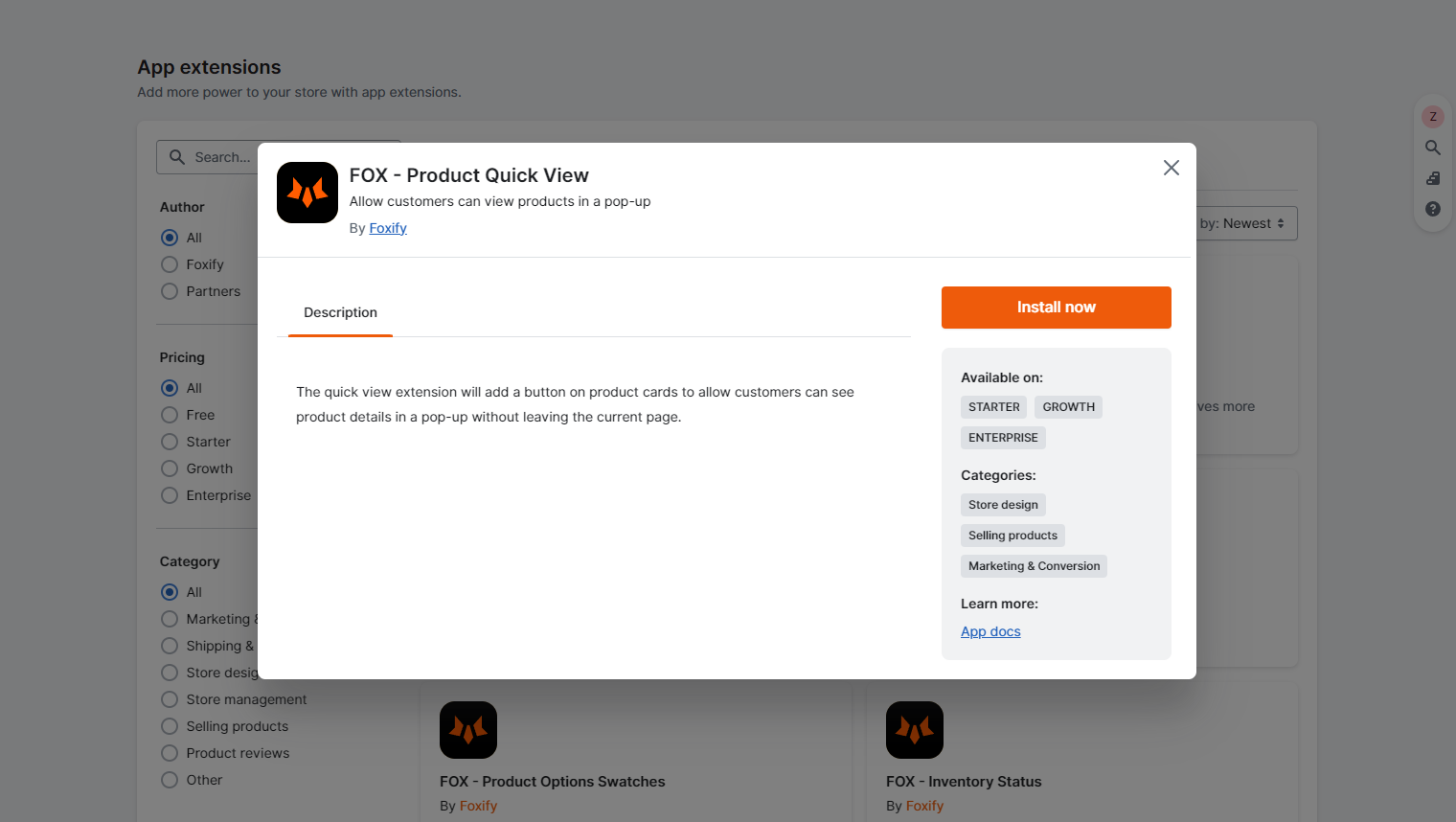
Task: Switch to the Description tab
Action: click(340, 312)
